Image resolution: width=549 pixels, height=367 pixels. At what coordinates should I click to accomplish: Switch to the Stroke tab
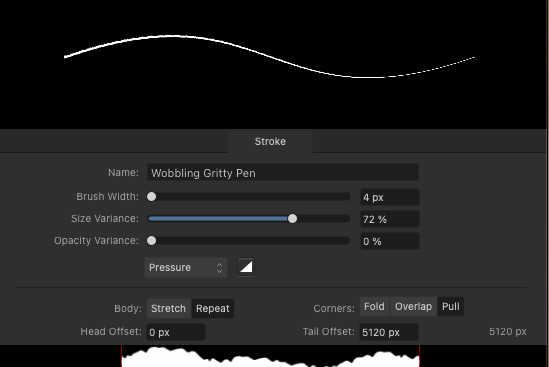pyautogui.click(x=270, y=141)
